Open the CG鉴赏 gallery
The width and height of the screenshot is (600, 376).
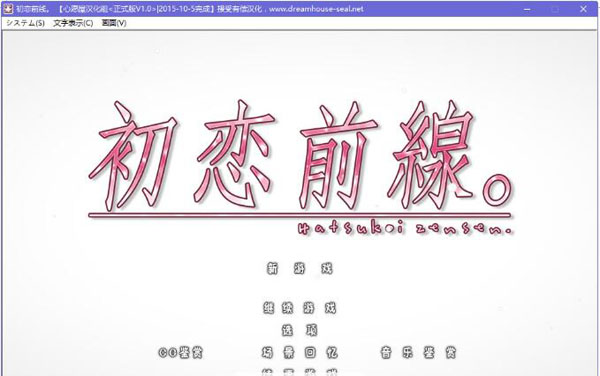(x=180, y=352)
